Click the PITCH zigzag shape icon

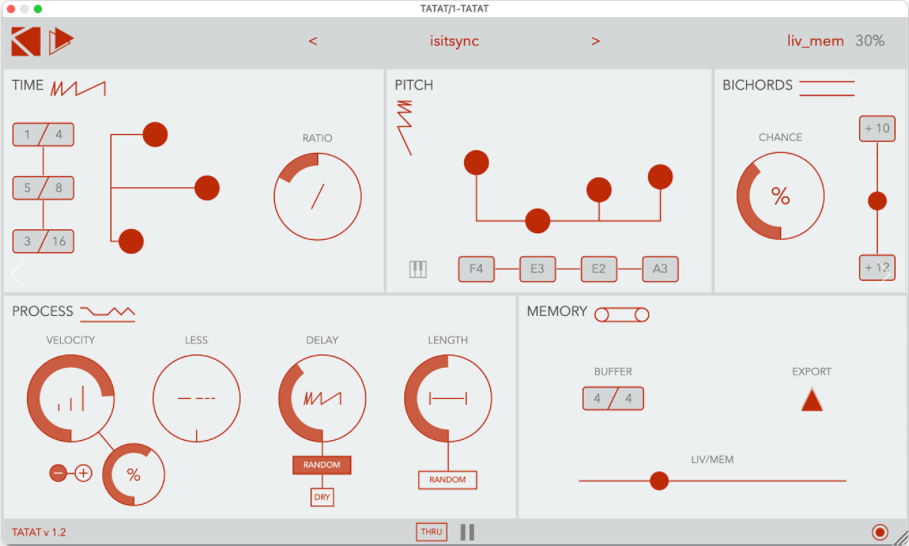(x=404, y=127)
